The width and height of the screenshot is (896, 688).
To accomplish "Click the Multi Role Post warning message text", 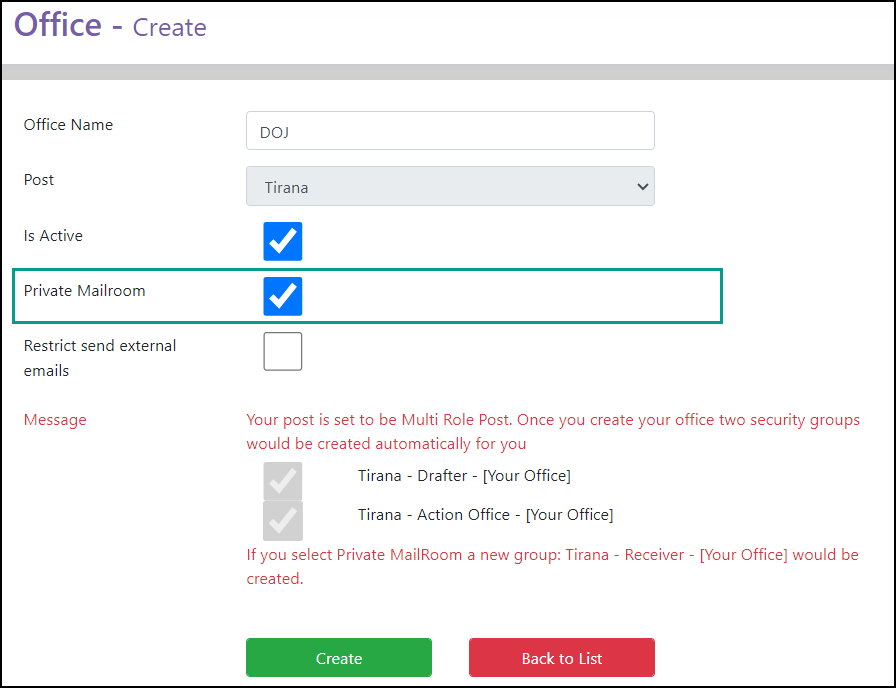I will coord(553,431).
